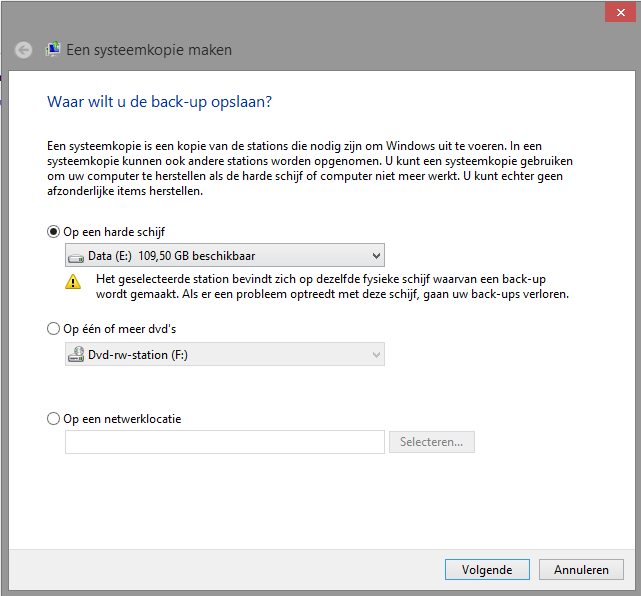Expand the Data (E:) drive dropdown arrow

[x=376, y=256]
